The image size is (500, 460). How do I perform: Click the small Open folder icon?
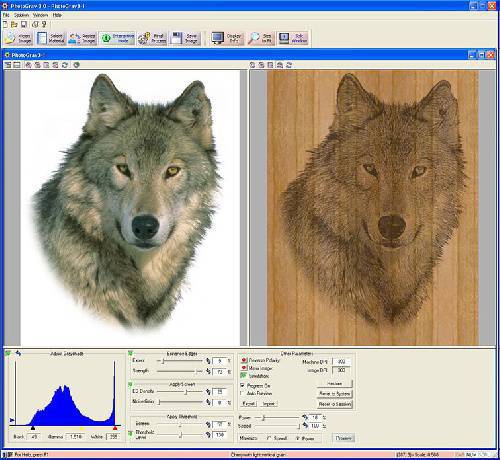point(14,24)
